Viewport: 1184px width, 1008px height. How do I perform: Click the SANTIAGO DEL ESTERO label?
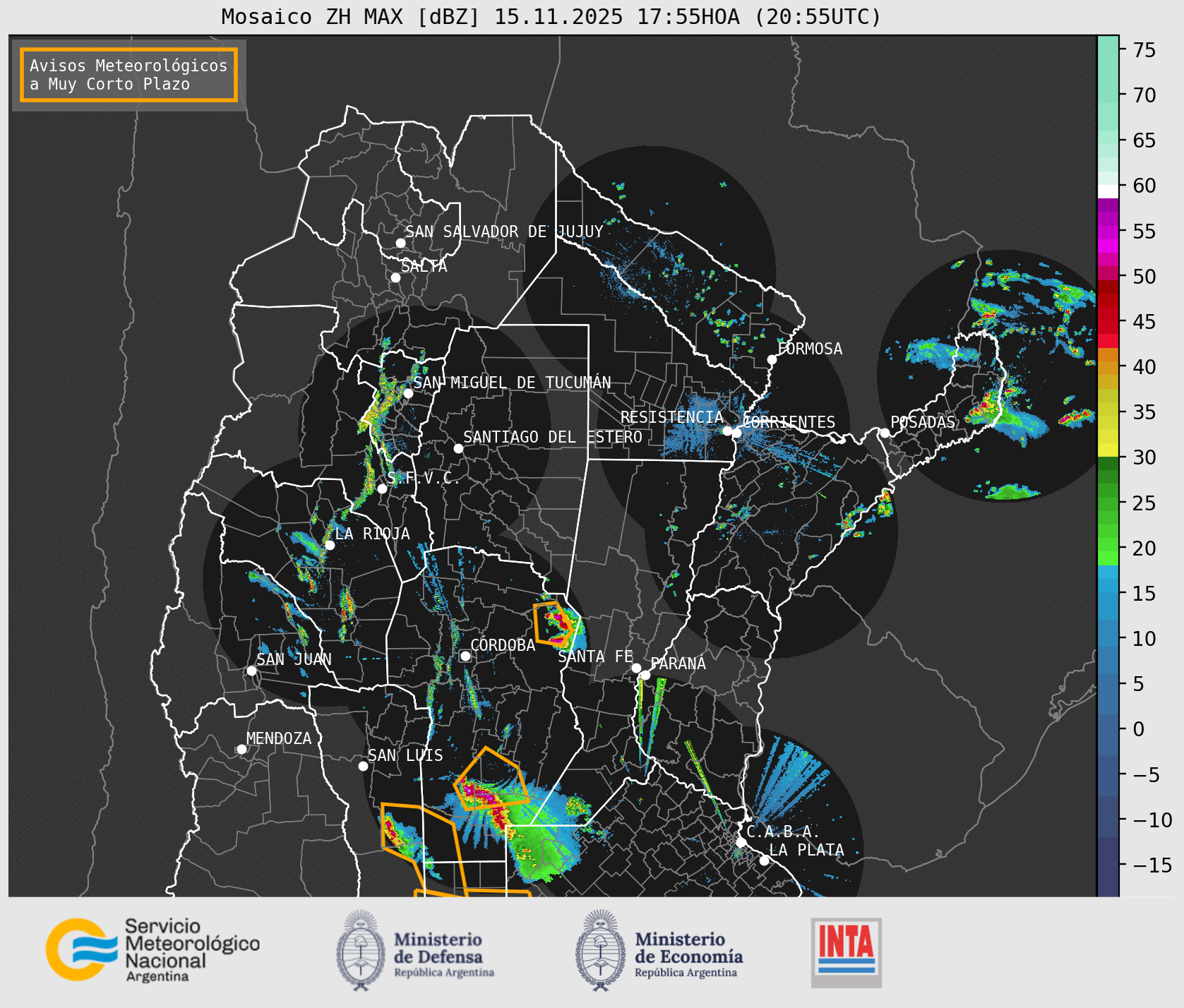click(x=553, y=437)
